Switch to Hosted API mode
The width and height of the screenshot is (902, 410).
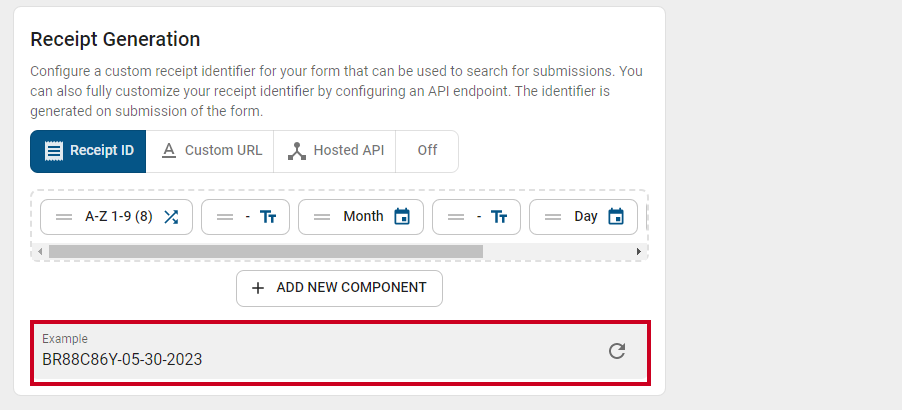click(335, 151)
